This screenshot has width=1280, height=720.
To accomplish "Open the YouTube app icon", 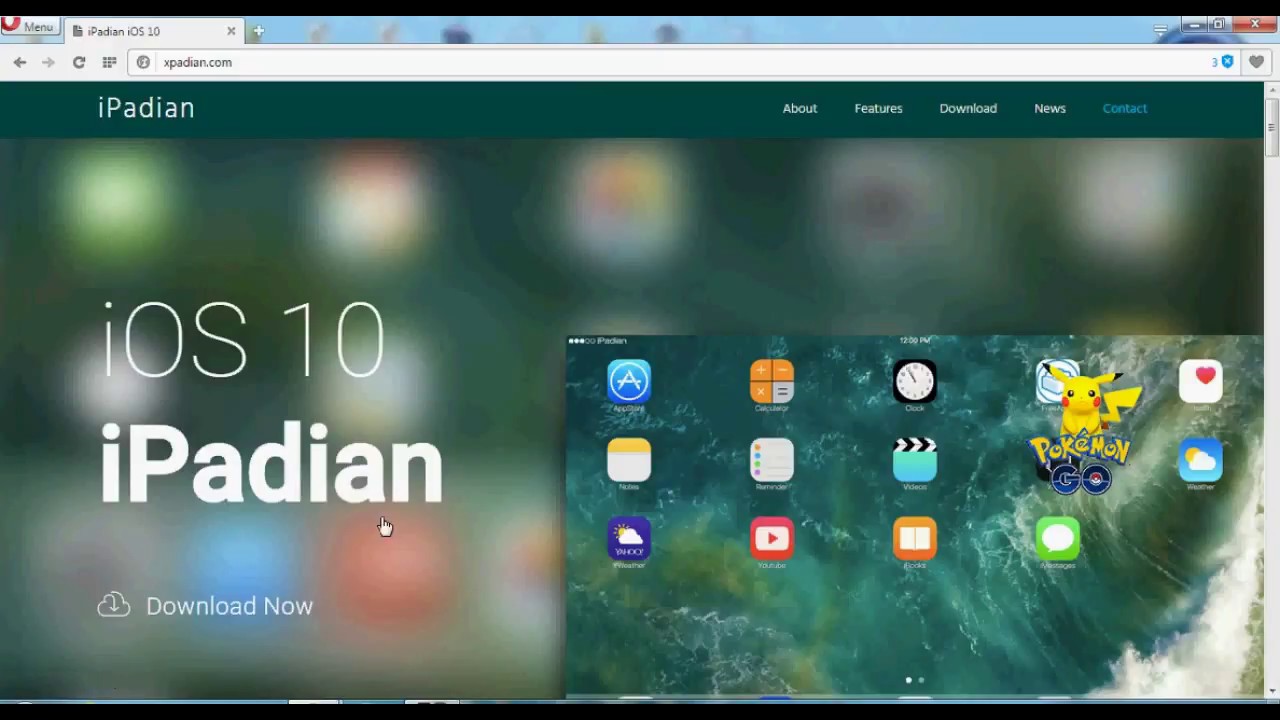I will pyautogui.click(x=772, y=539).
